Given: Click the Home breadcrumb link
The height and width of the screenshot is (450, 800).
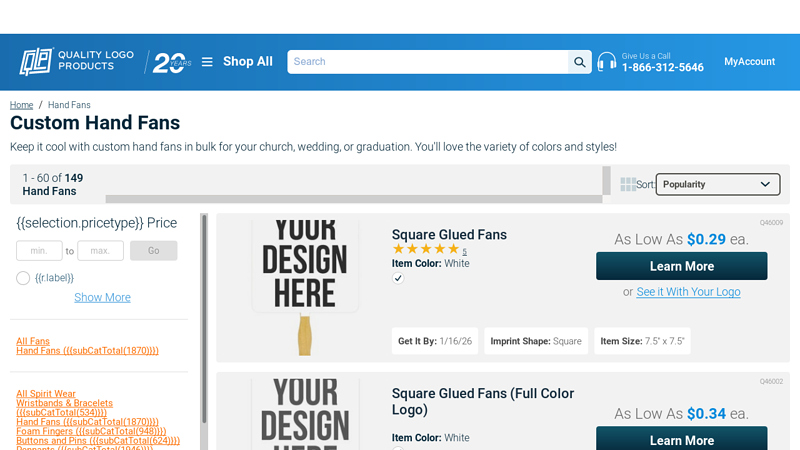Looking at the screenshot, I should (21, 105).
